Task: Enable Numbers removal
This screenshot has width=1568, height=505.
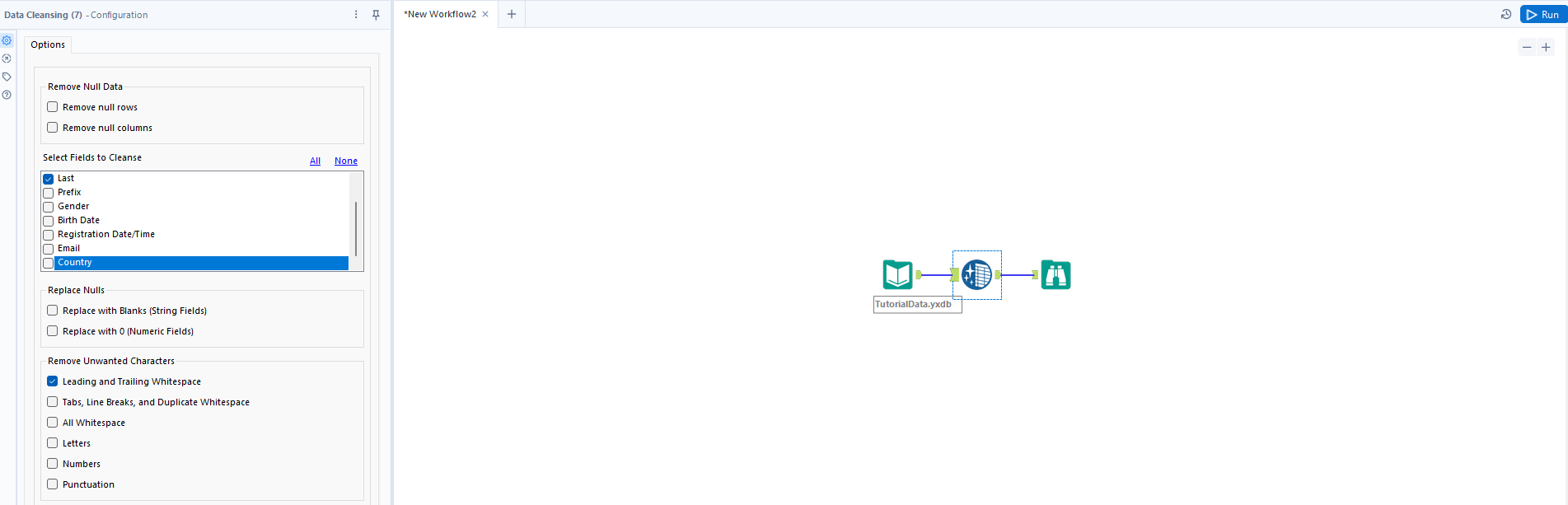Action: 53,464
